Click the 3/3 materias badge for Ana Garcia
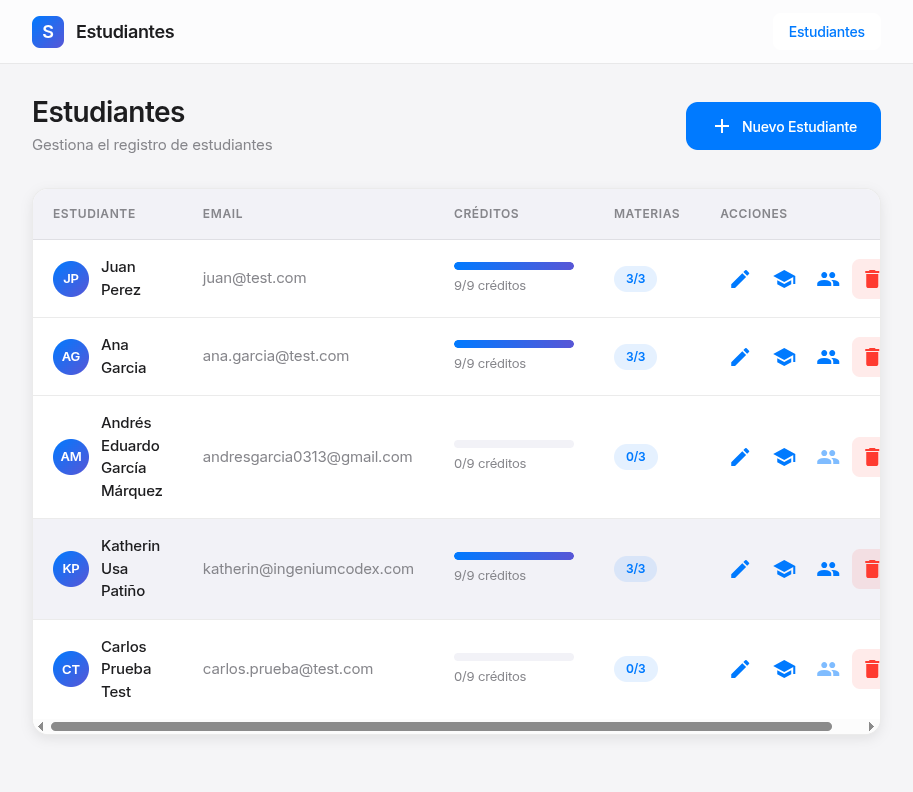The image size is (913, 792). point(635,357)
